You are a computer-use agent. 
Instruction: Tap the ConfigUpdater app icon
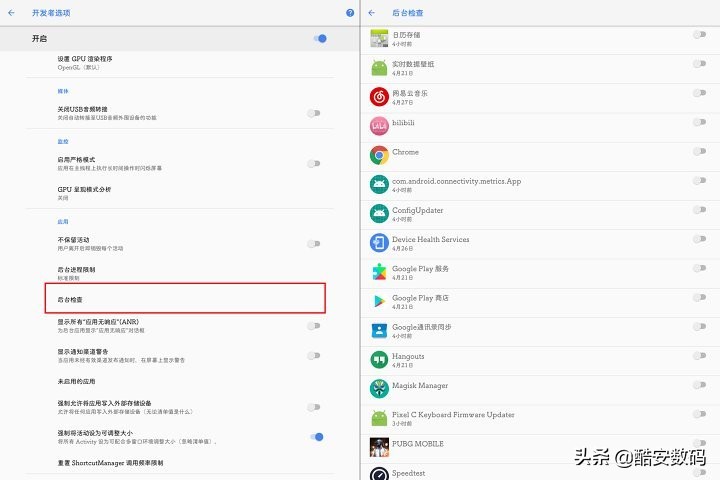click(x=379, y=214)
